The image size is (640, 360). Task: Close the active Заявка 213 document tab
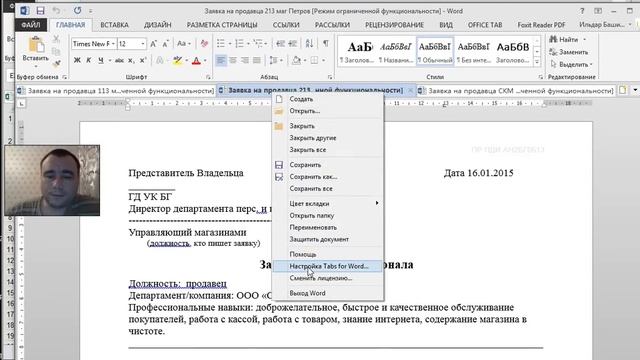point(411,91)
